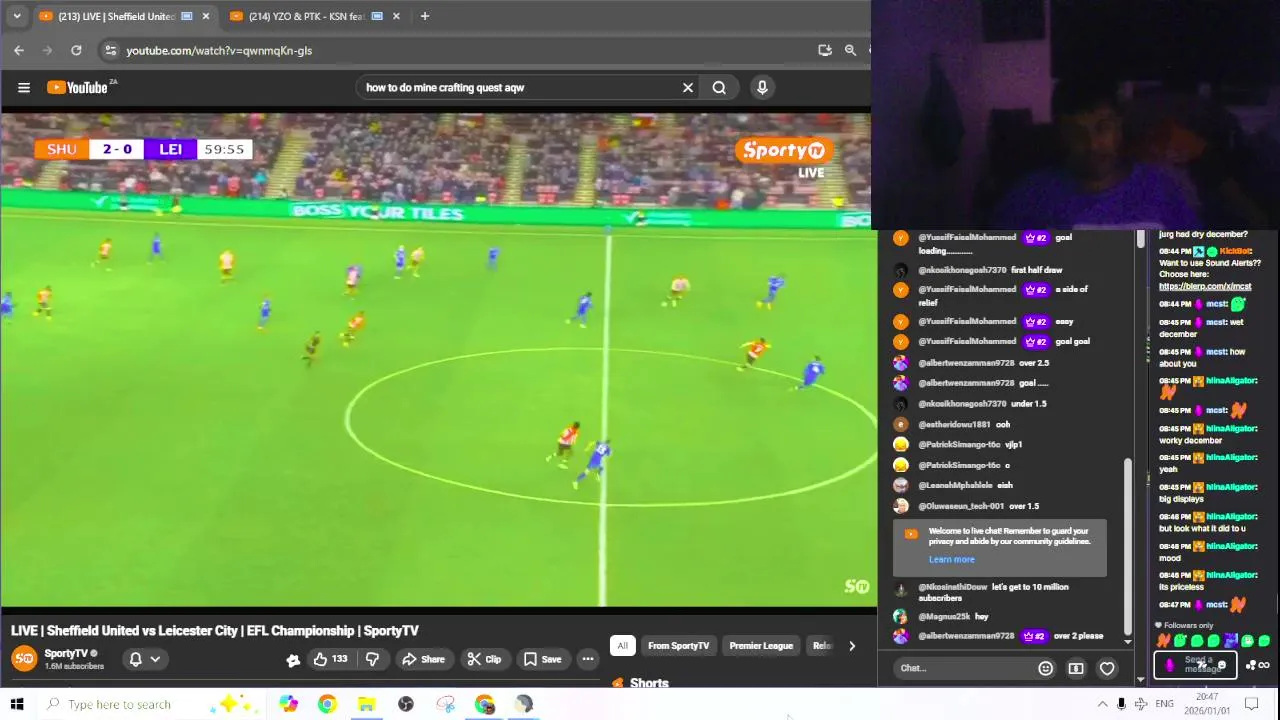The height and width of the screenshot is (720, 1280).
Task: Open blerp.com sound alerts link
Action: click(1205, 286)
